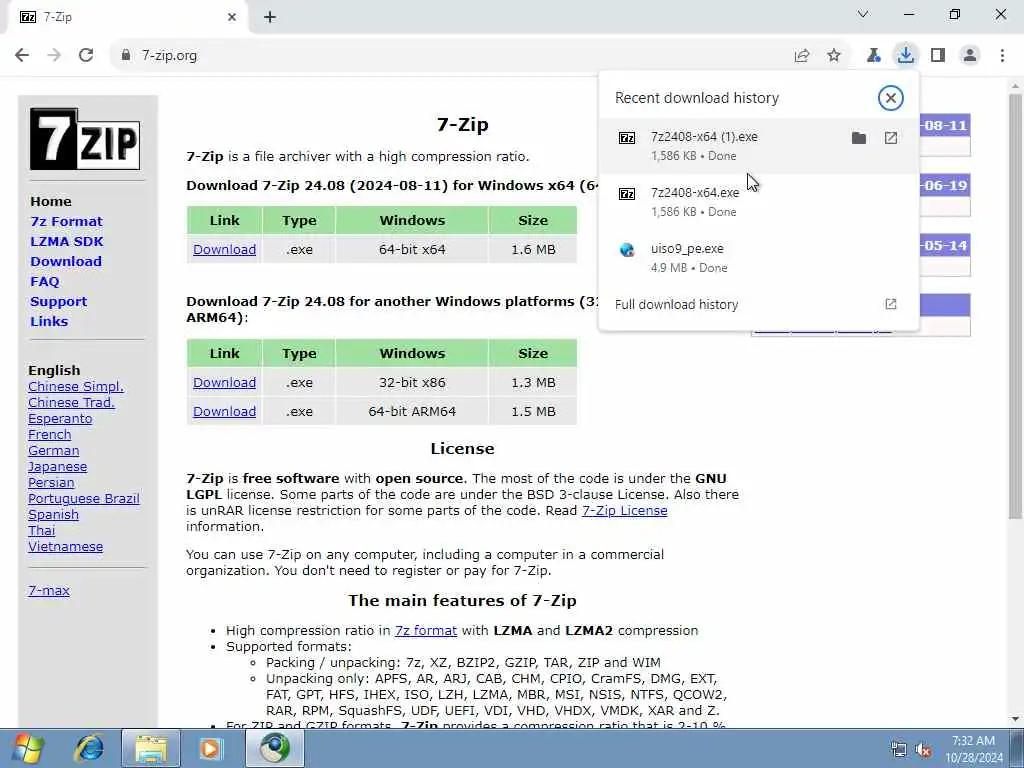Go to the Download sidebar page
This screenshot has width=1024, height=768.
(x=66, y=261)
